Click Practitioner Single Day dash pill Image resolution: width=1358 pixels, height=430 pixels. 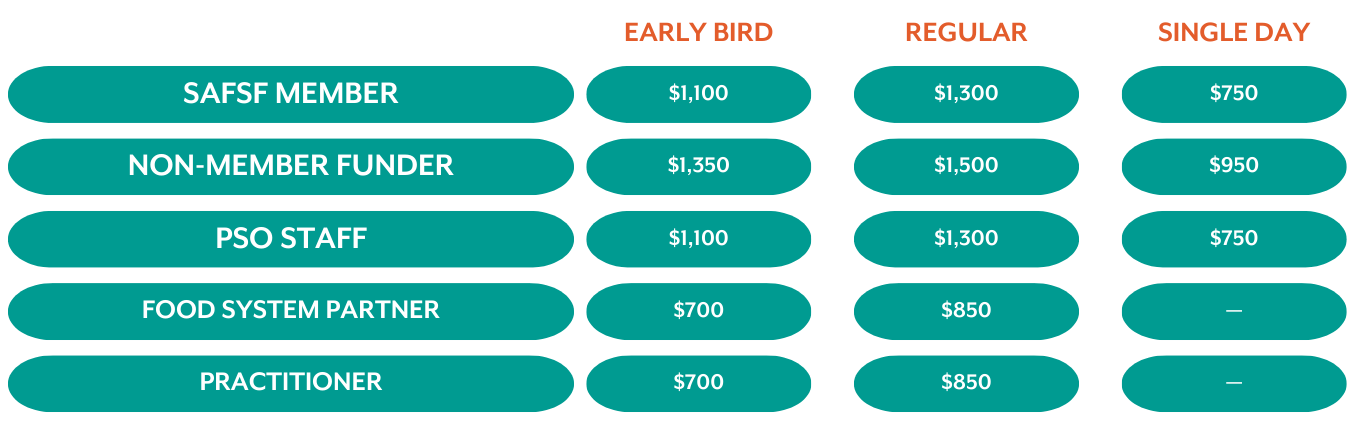(x=1234, y=382)
